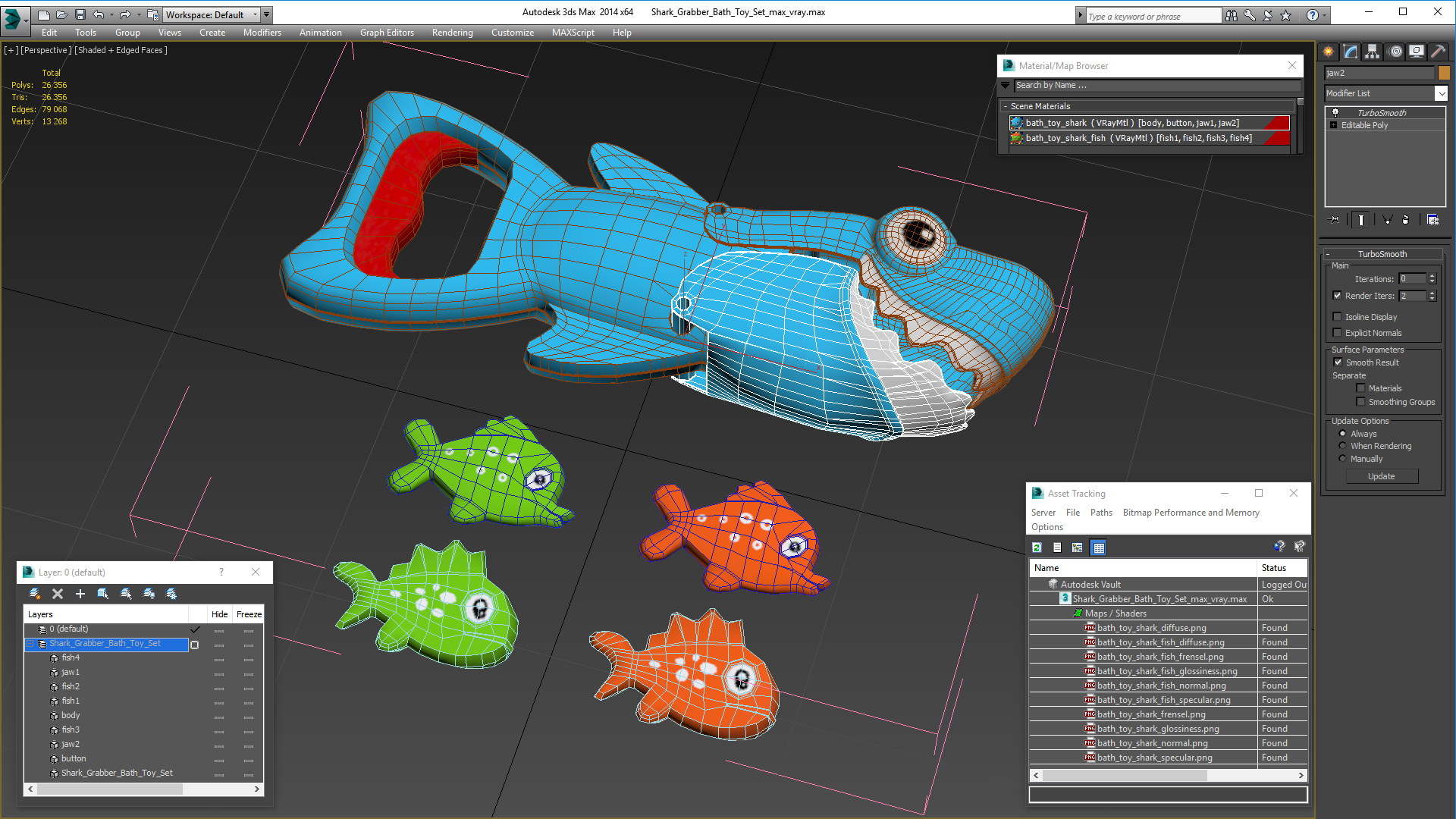
Task: Open the Display command panel tab
Action: (x=1417, y=52)
